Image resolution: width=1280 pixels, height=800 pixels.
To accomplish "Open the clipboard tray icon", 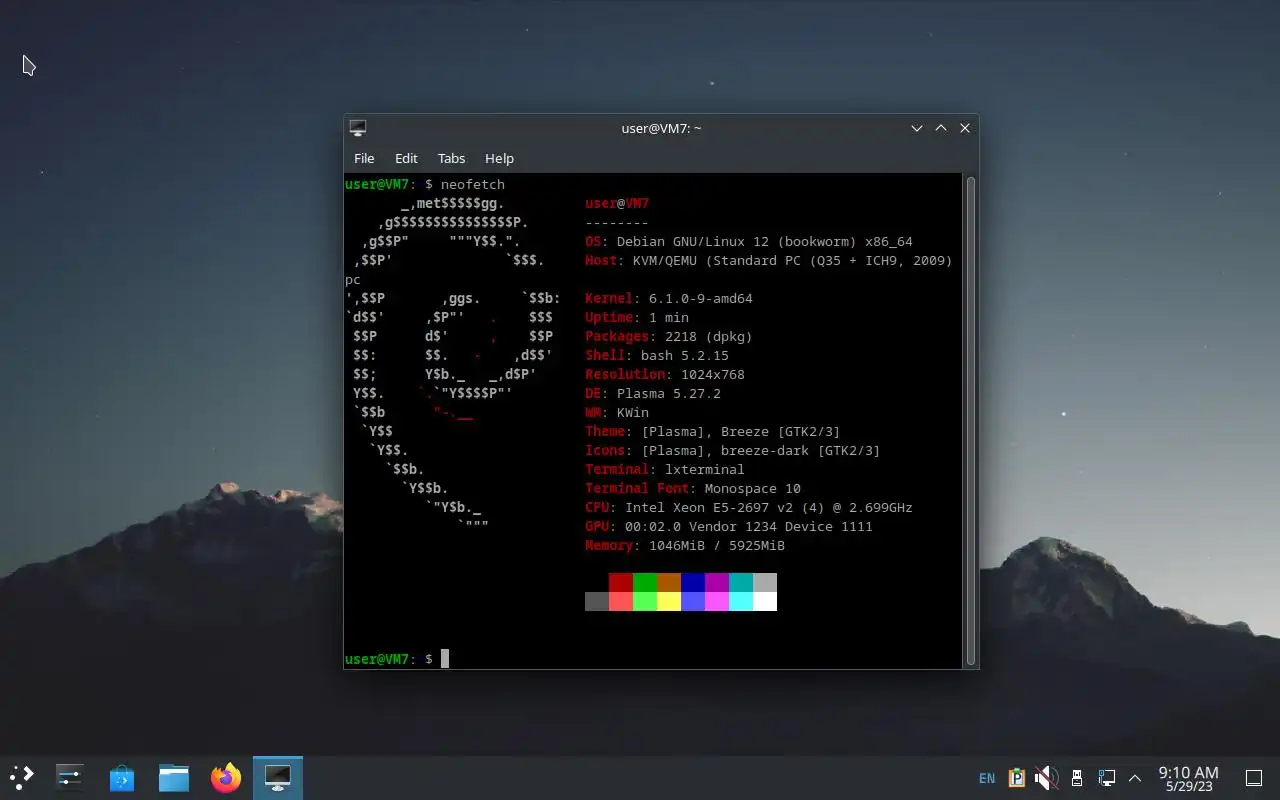I will point(1017,778).
